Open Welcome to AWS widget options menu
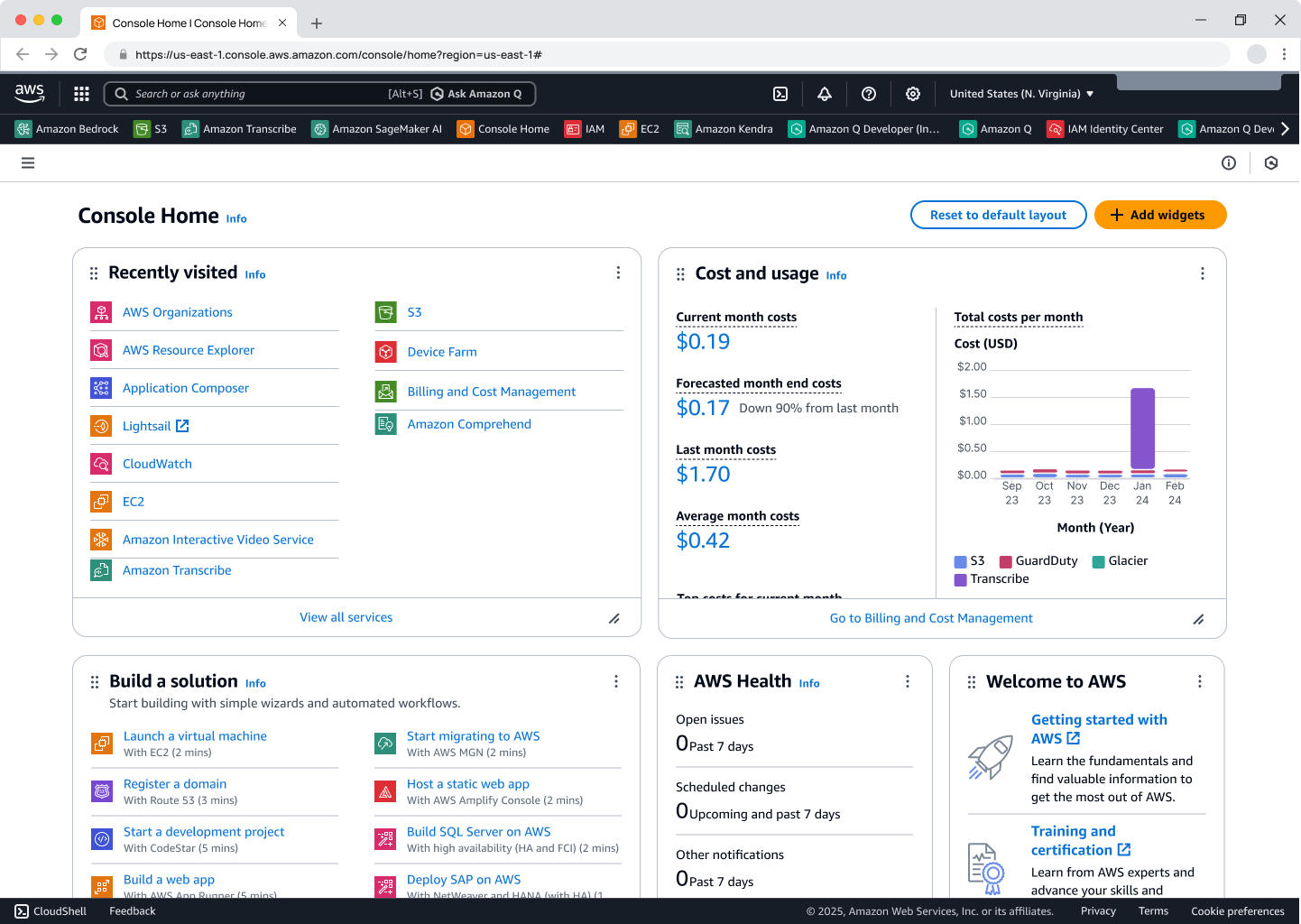This screenshot has width=1301, height=924. (x=1200, y=681)
